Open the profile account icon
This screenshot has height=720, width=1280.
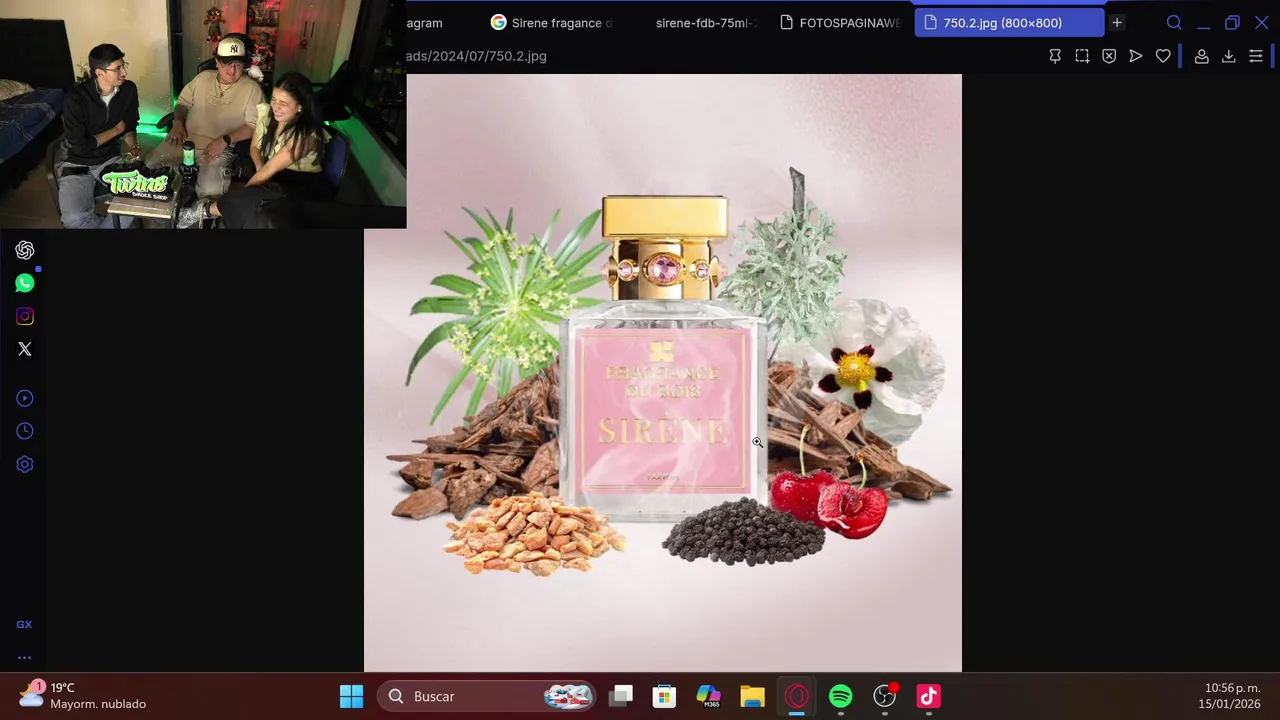click(1202, 56)
